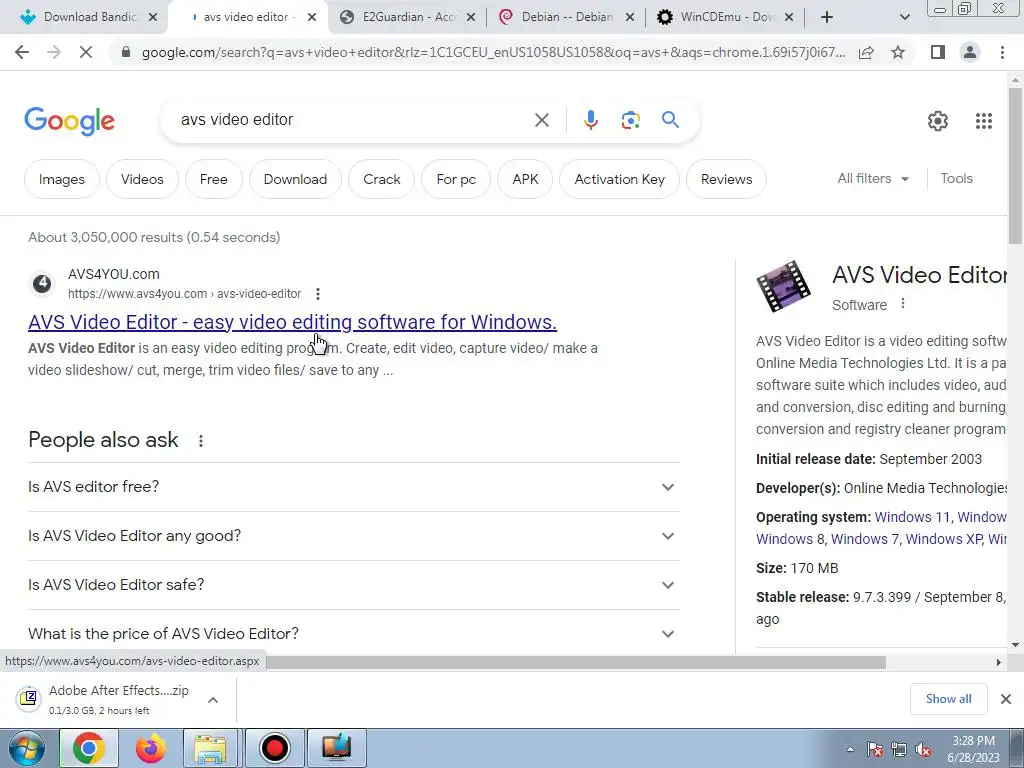1024x768 pixels.
Task: Share this page from address bar
Action: coord(866,52)
